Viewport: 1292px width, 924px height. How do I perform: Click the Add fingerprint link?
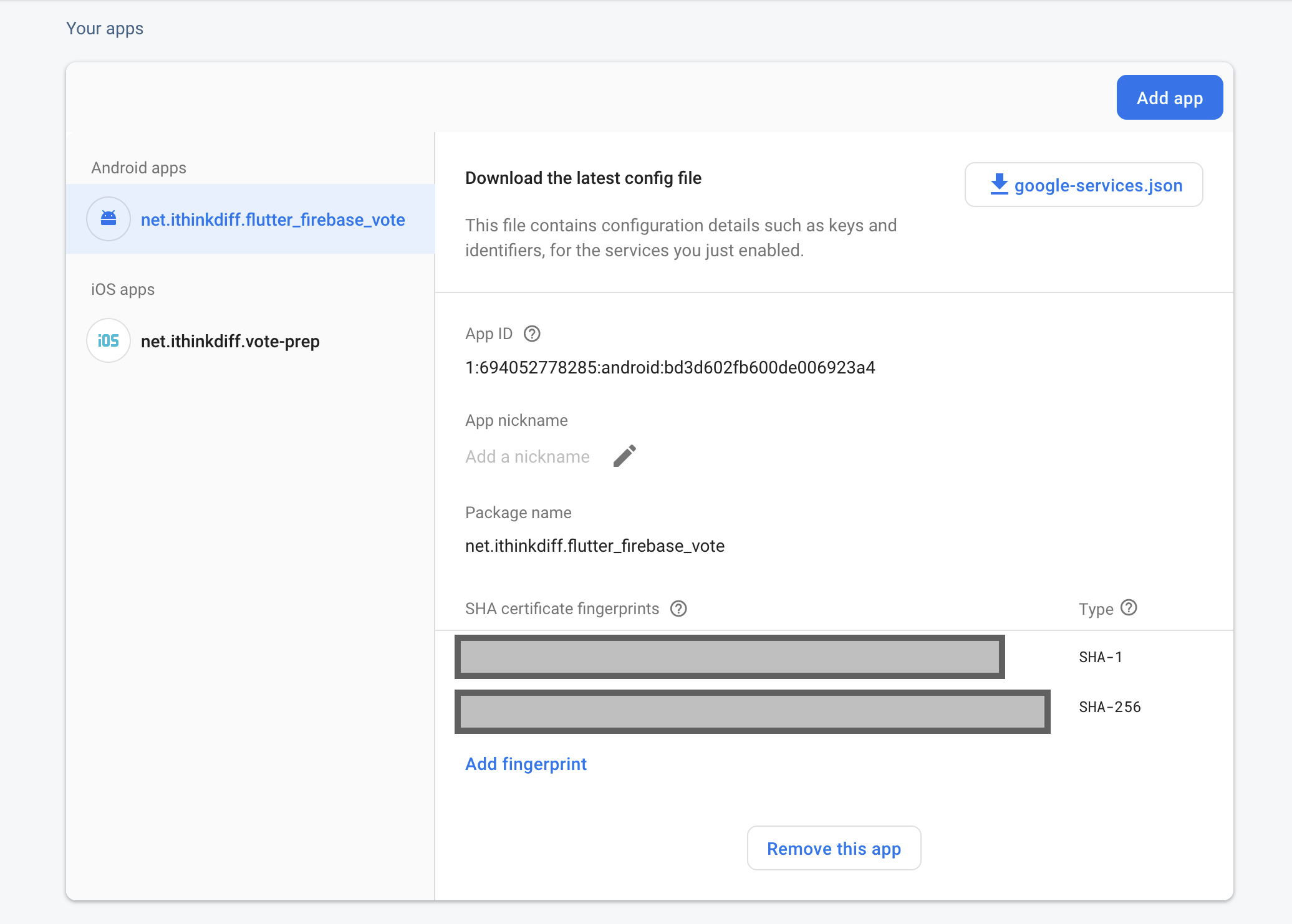coord(526,764)
